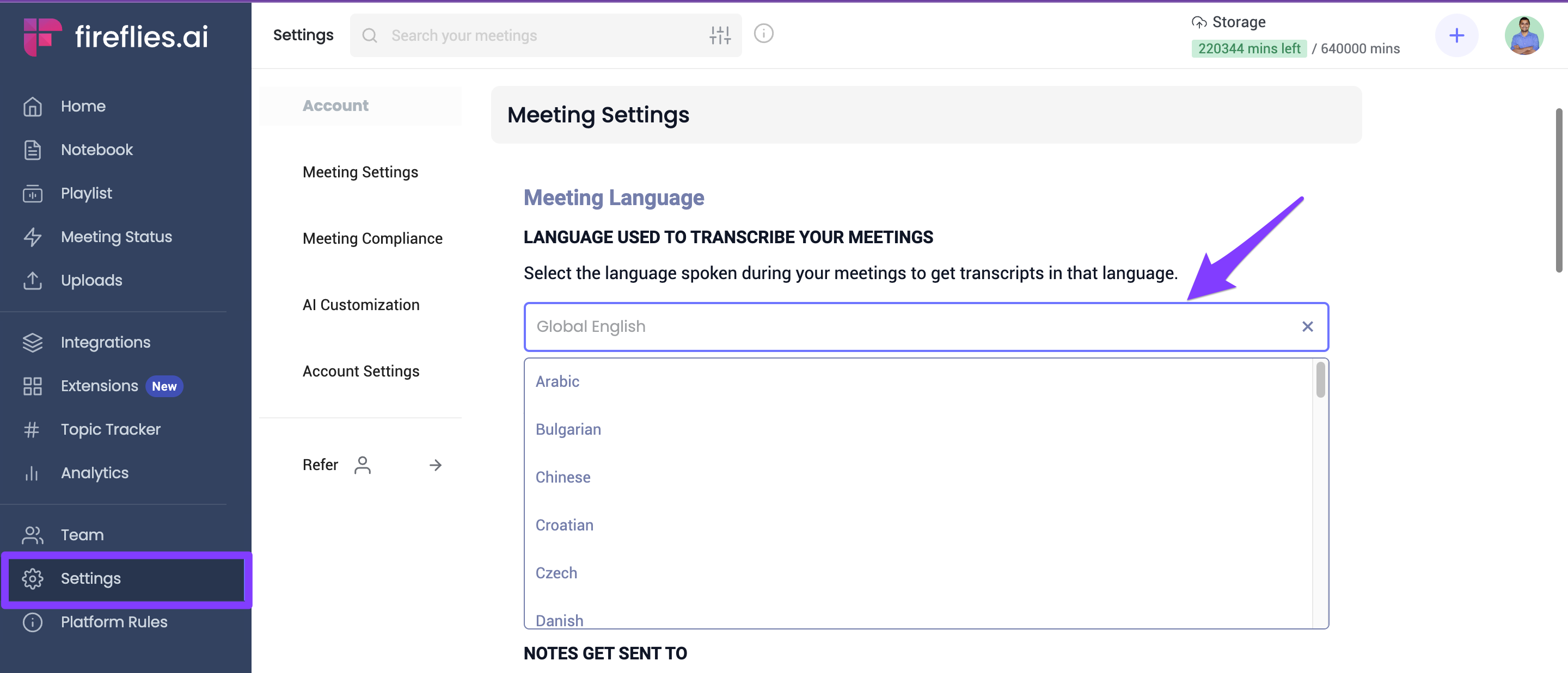Click the fireflies.ai logo
The height and width of the screenshot is (673, 1568).
pos(115,36)
